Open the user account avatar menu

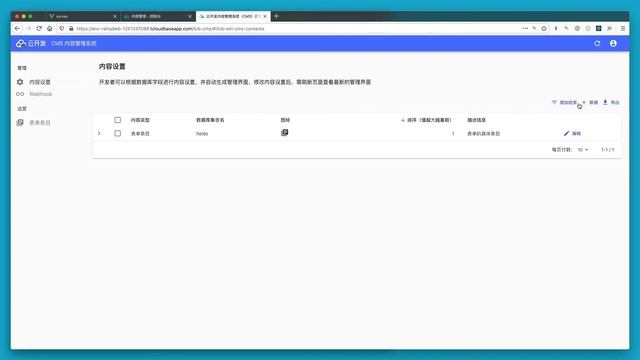click(613, 43)
